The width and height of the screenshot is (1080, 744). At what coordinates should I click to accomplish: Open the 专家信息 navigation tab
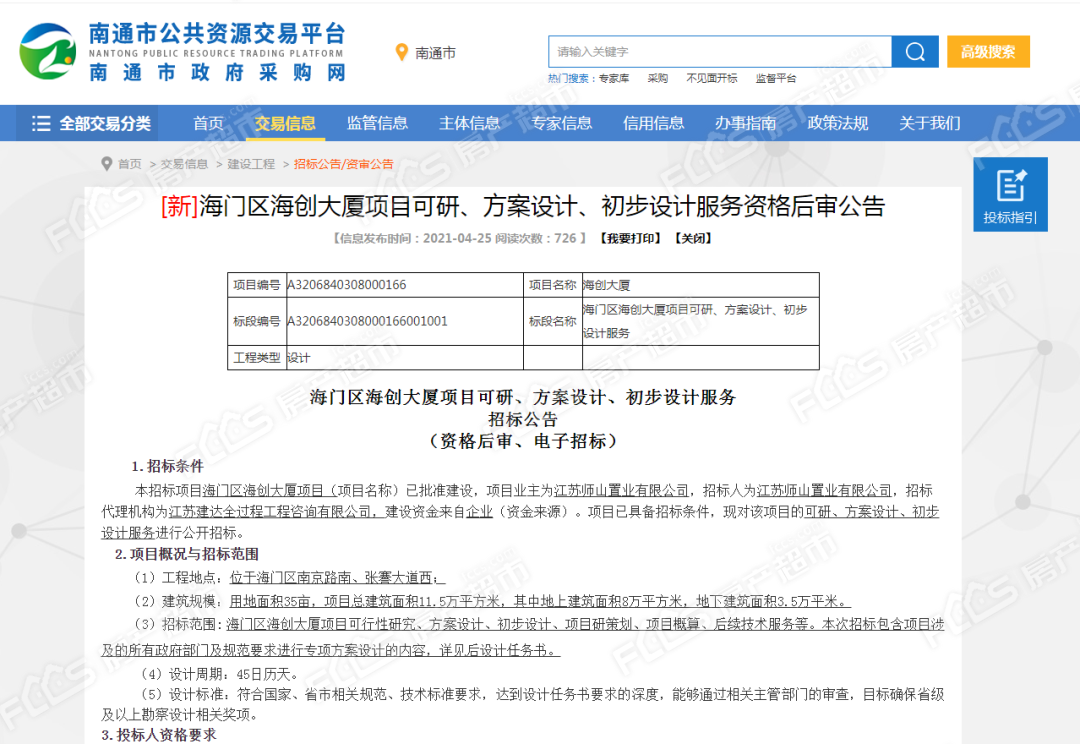pos(561,123)
